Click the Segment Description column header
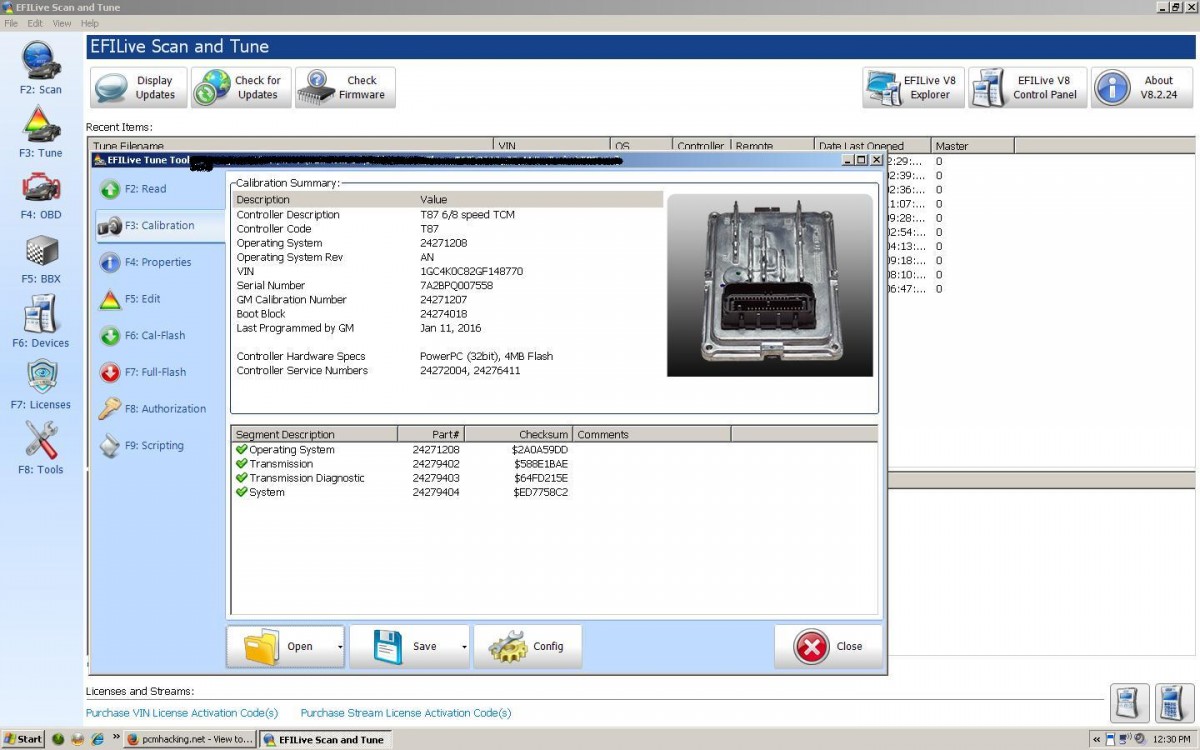Image resolution: width=1200 pixels, height=750 pixels. (x=314, y=434)
